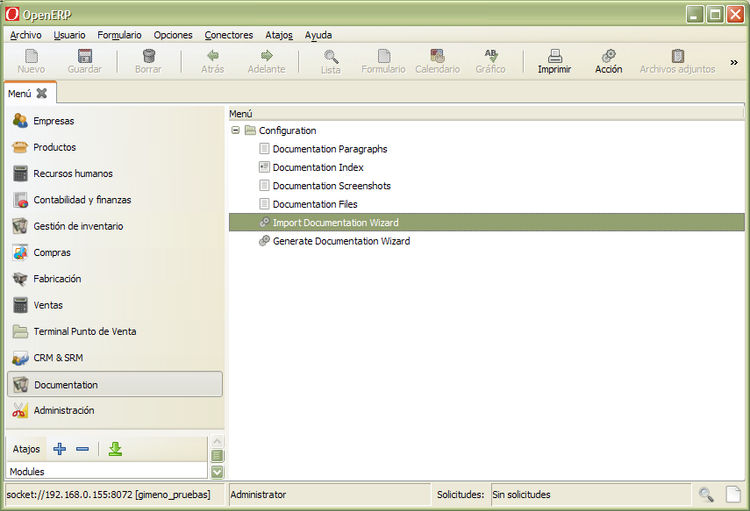This screenshot has height=511, width=750.
Task: Click the Acción toolbar icon
Action: tap(608, 56)
